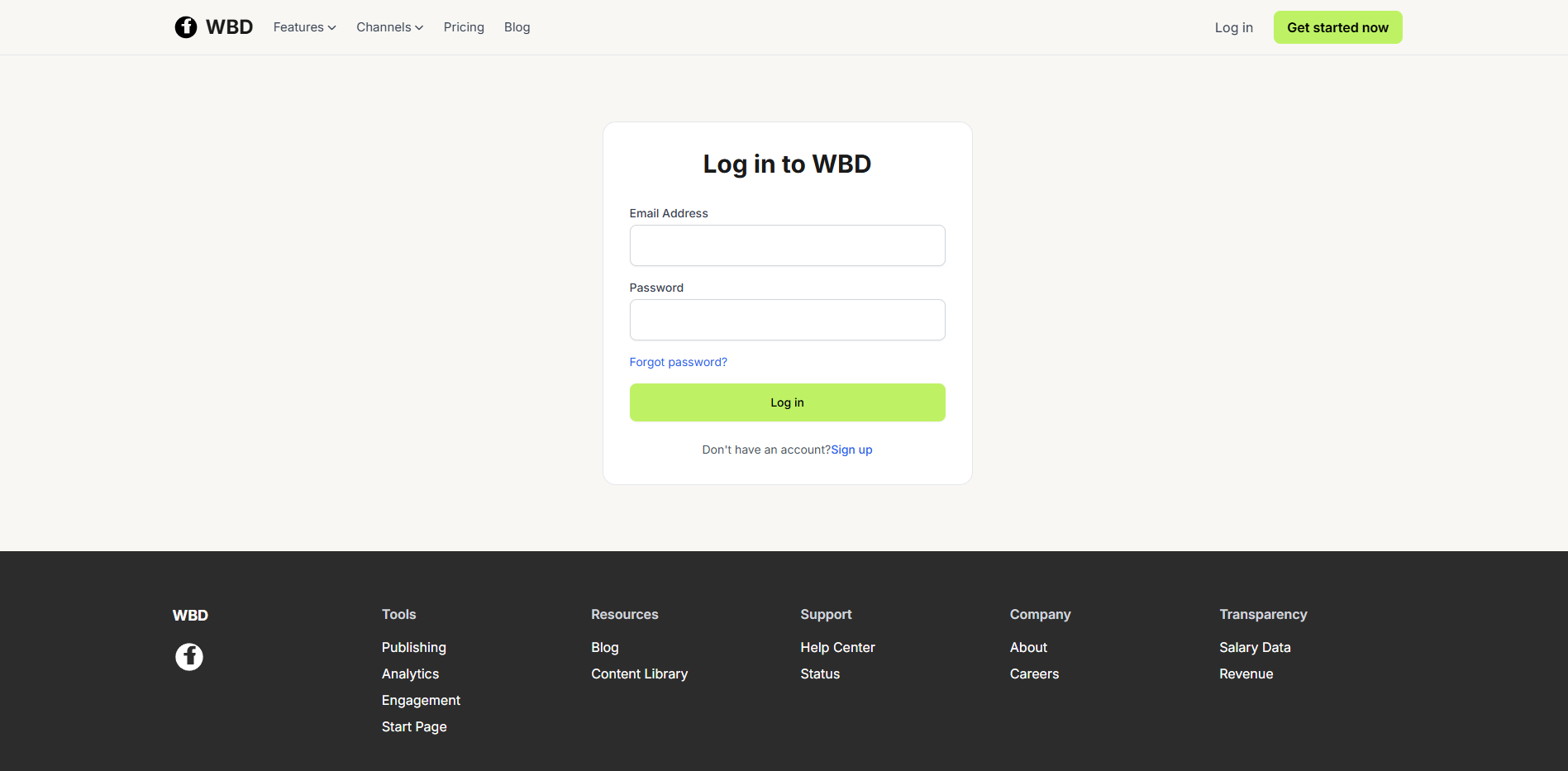
Task: Click the green Log in button
Action: (x=787, y=402)
